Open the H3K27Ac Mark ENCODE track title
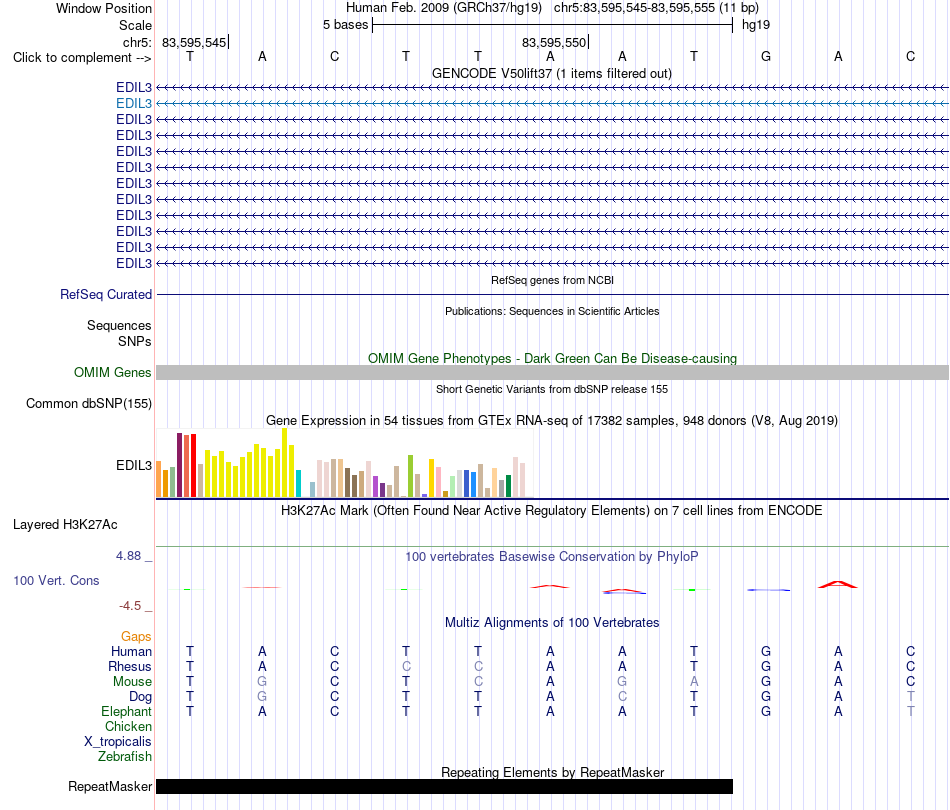 (551, 511)
